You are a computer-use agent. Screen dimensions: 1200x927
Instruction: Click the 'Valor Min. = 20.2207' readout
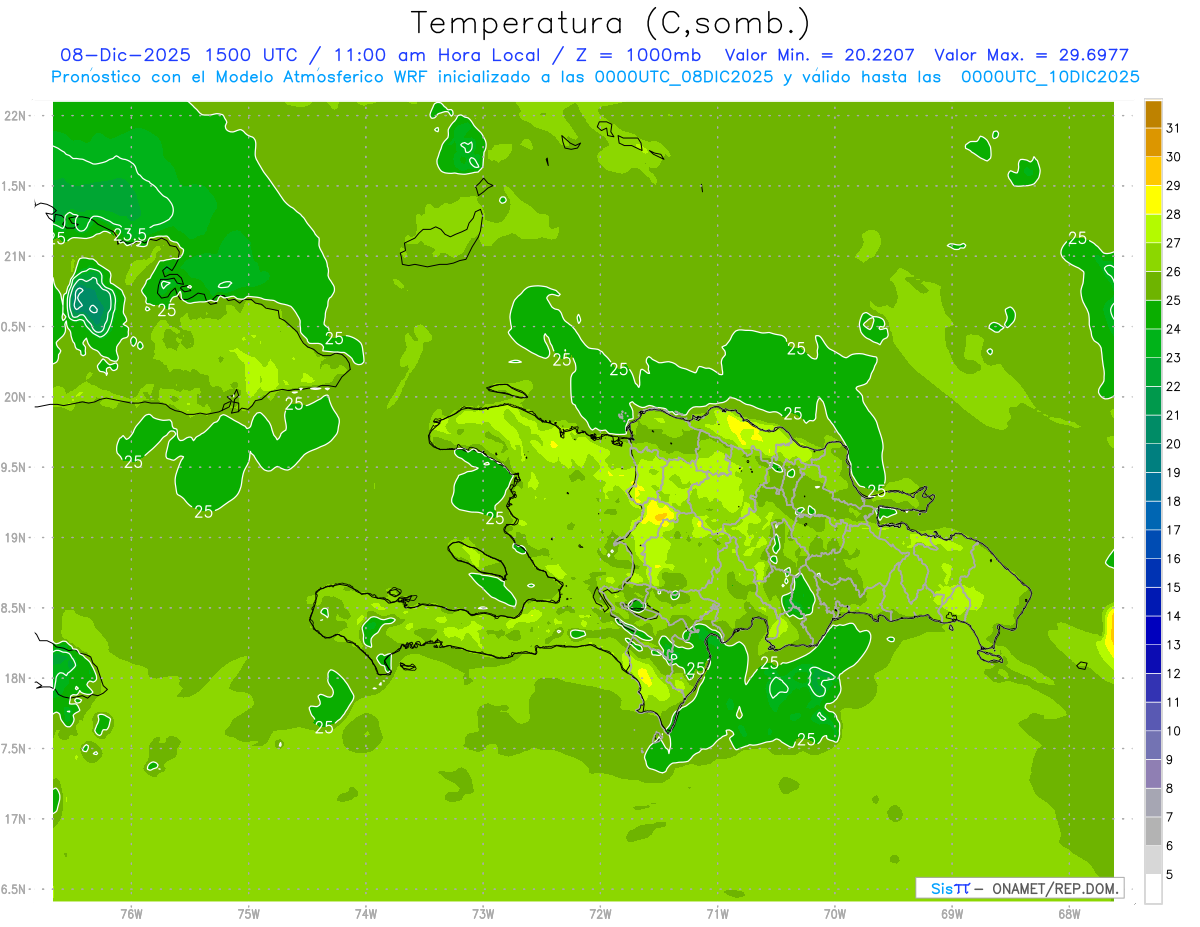coord(820,55)
